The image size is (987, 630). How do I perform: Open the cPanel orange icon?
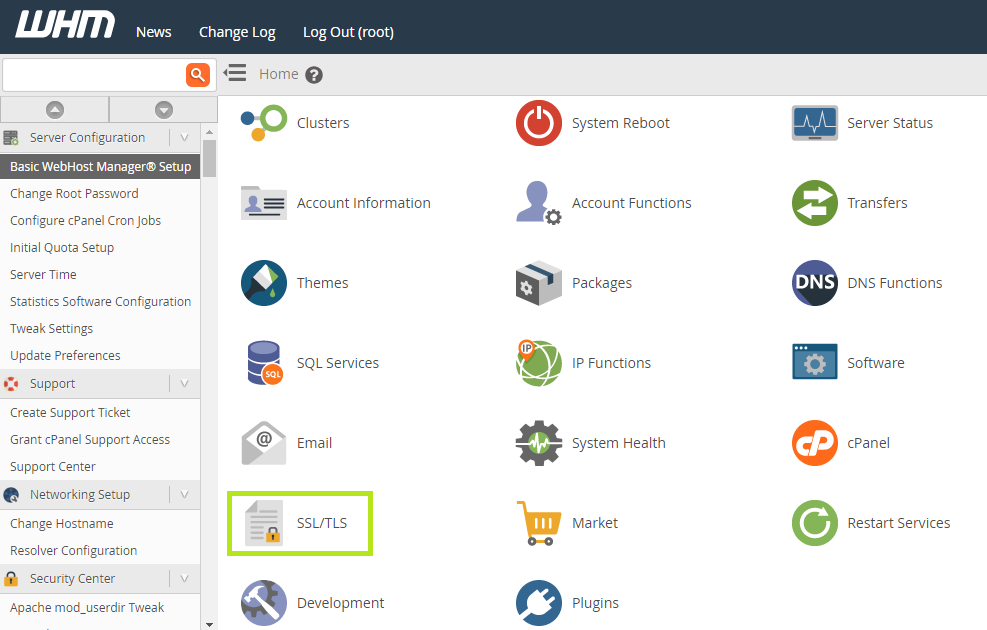815,443
